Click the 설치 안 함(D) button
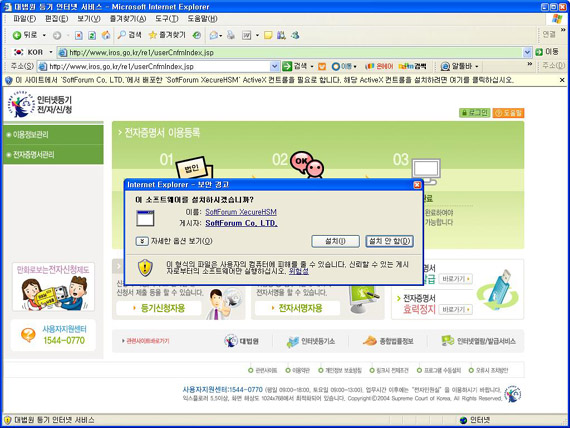Screen dimensions: 570x428 coord(389,241)
